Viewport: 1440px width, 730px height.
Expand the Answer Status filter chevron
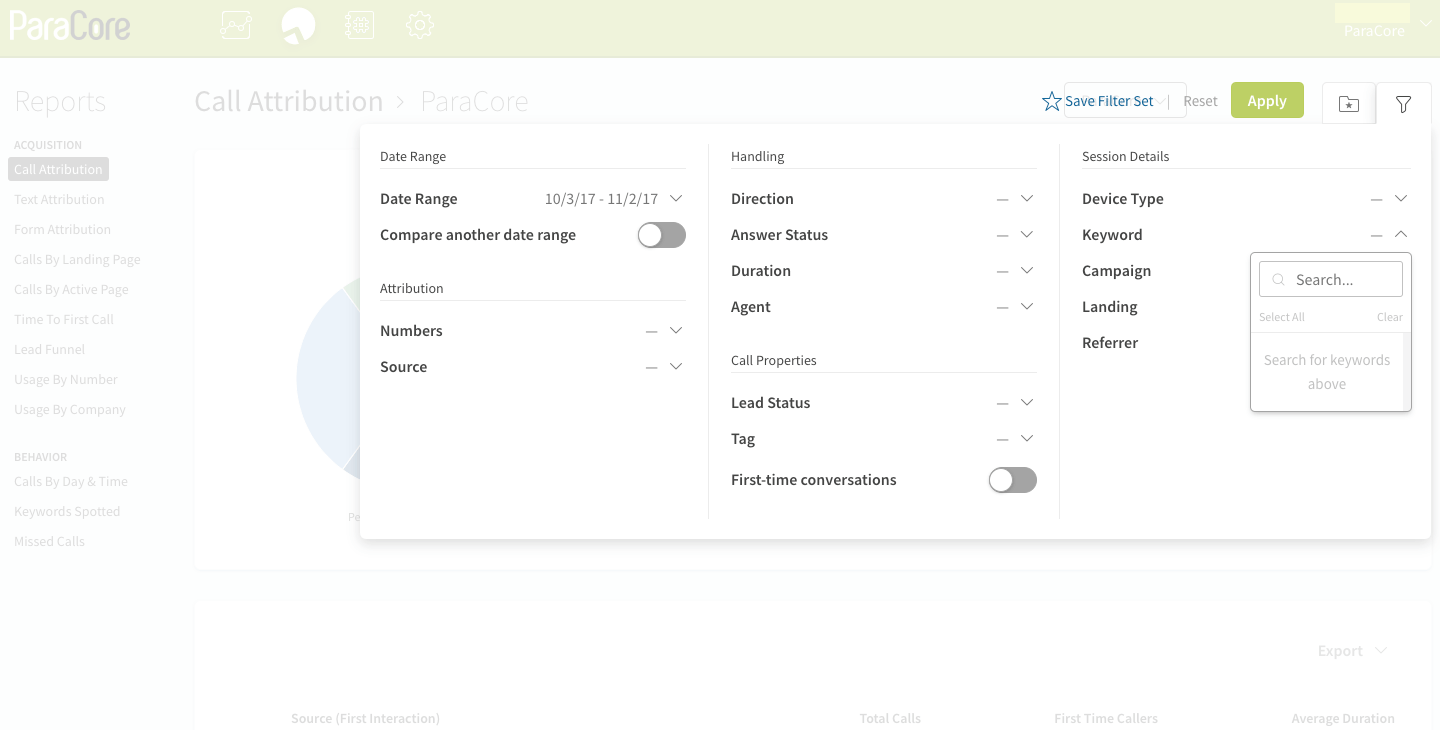point(1027,235)
